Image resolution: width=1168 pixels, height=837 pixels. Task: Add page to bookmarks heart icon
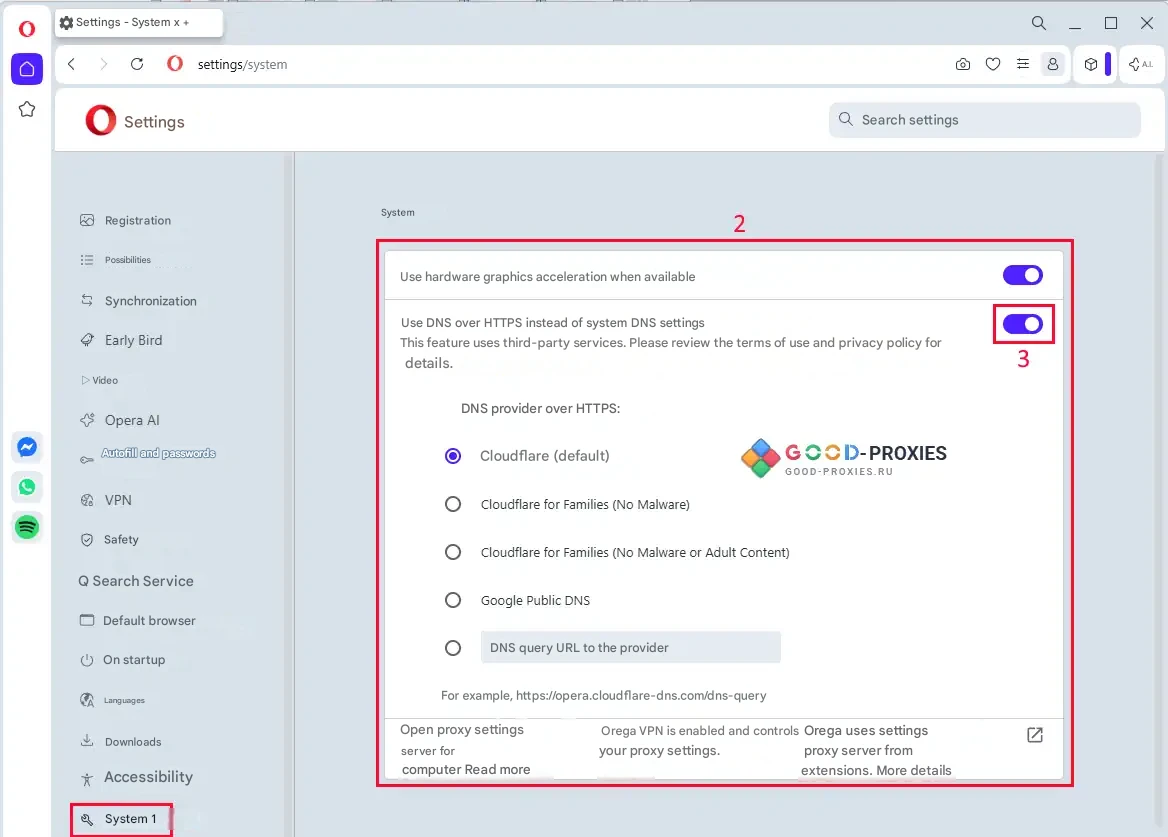(993, 65)
